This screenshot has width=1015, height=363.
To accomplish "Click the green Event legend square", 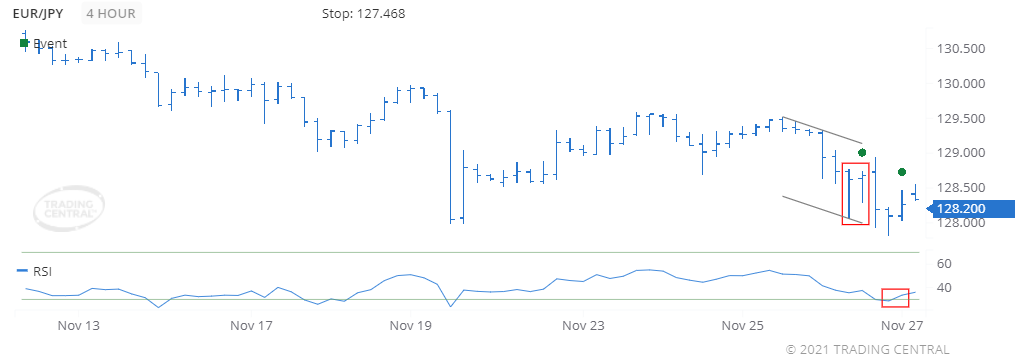I will 24,43.
